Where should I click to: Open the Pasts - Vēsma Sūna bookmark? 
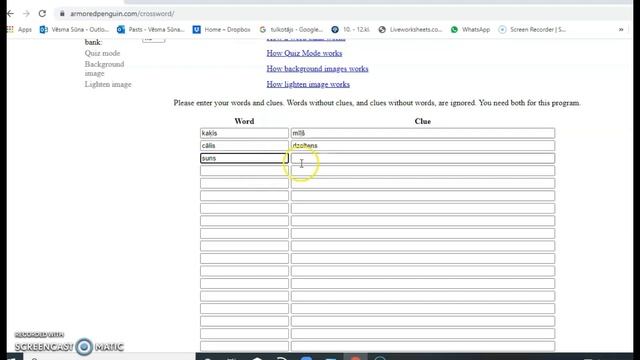151,29
